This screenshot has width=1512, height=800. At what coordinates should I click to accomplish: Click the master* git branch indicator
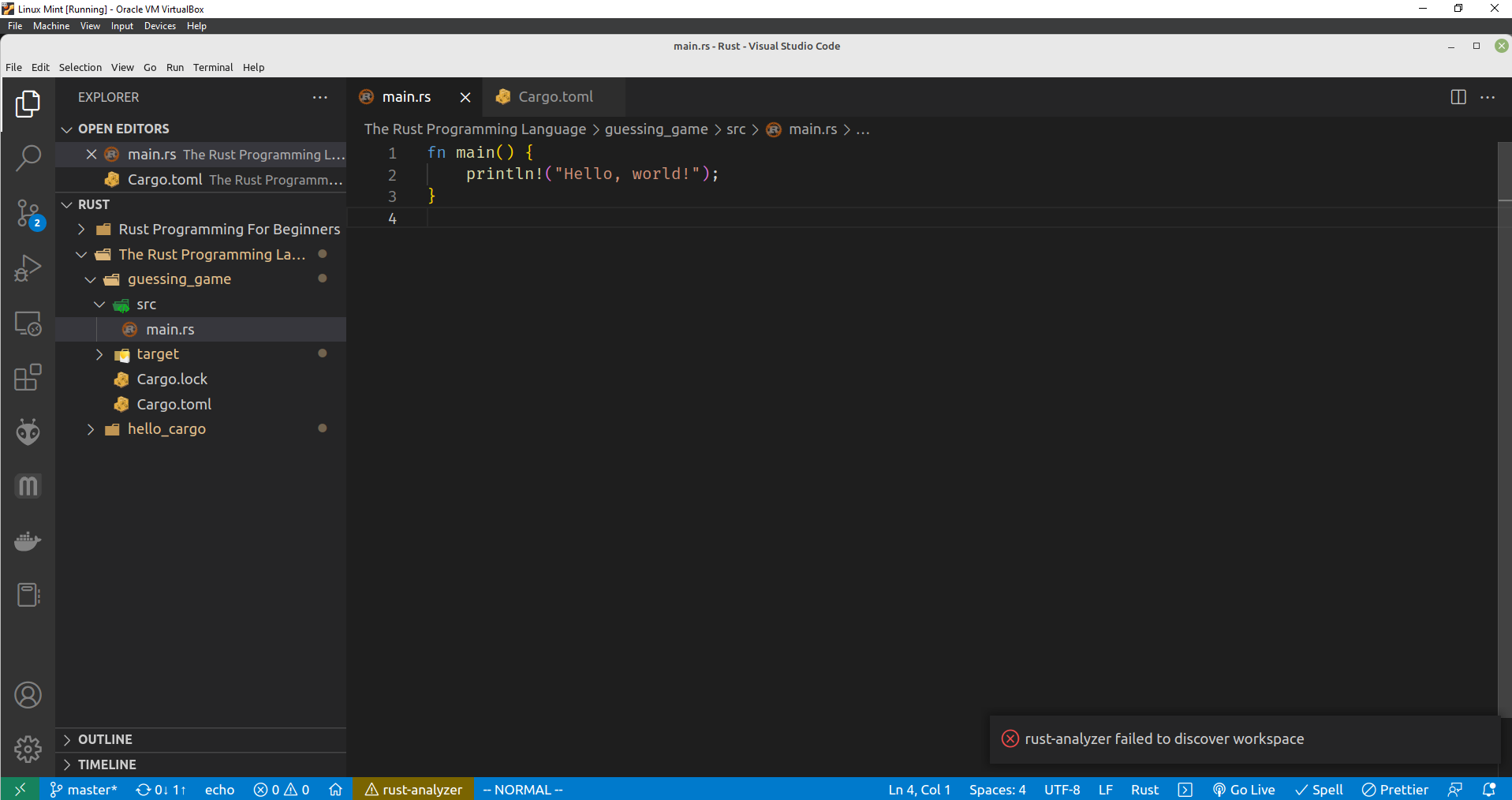[x=84, y=789]
